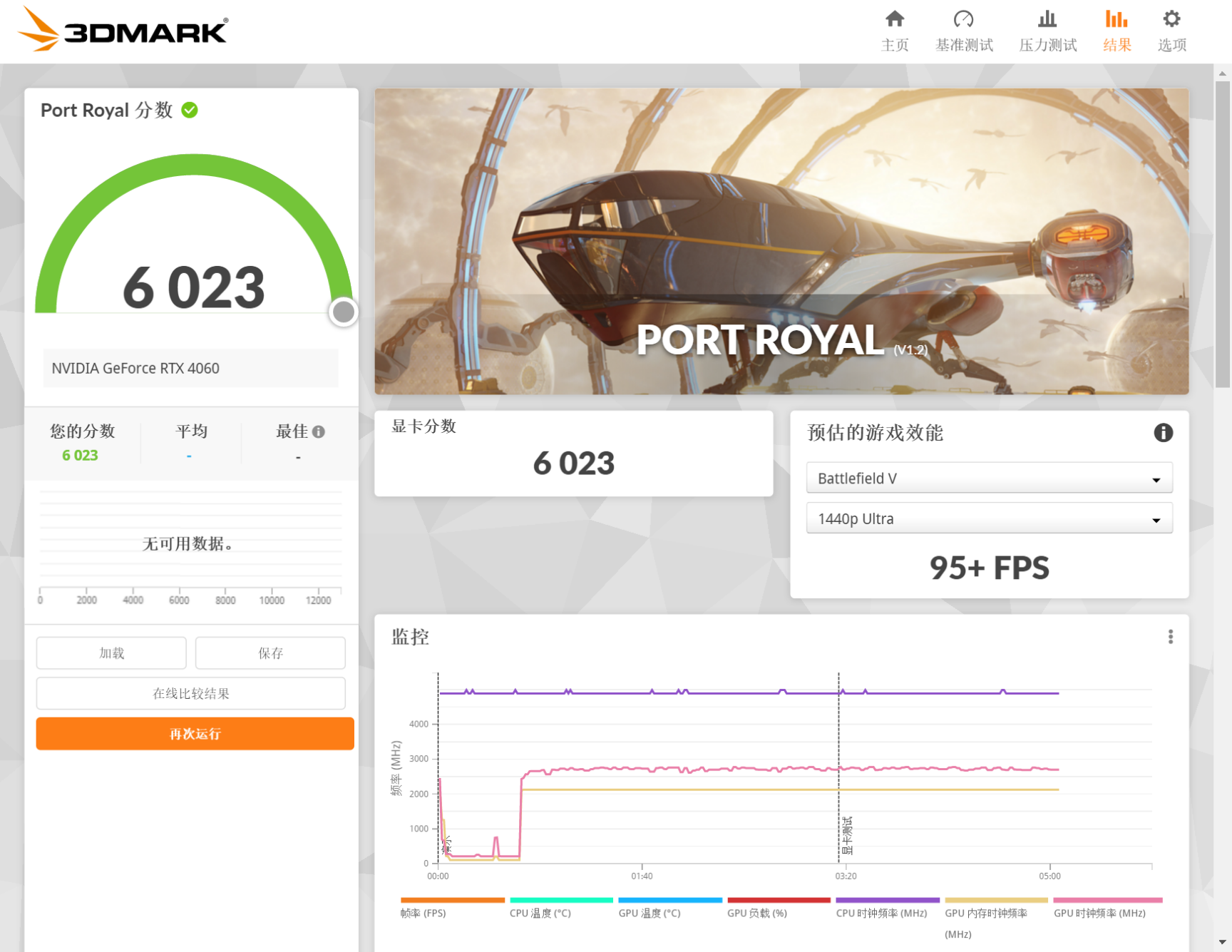Viewport: 1232px width, 952px height.
Task: Open the 基准测试 benchmark gauge icon
Action: [x=964, y=19]
